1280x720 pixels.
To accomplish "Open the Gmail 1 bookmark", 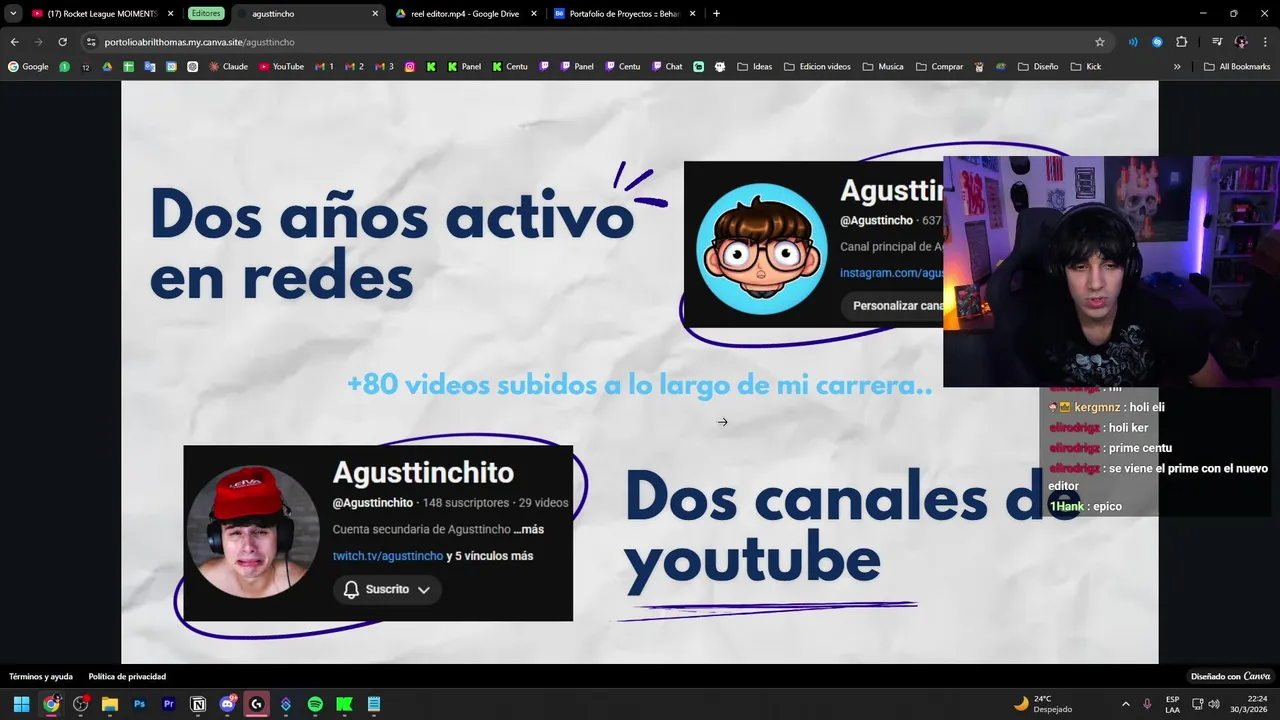I will click(324, 67).
